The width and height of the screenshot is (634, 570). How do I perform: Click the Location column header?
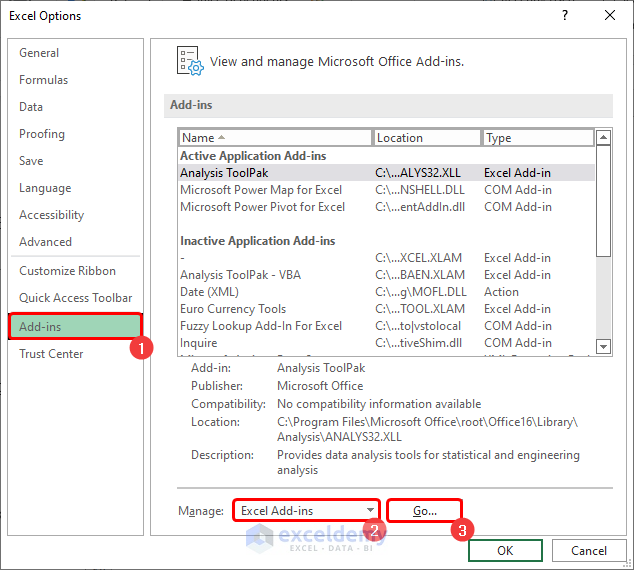(x=427, y=138)
